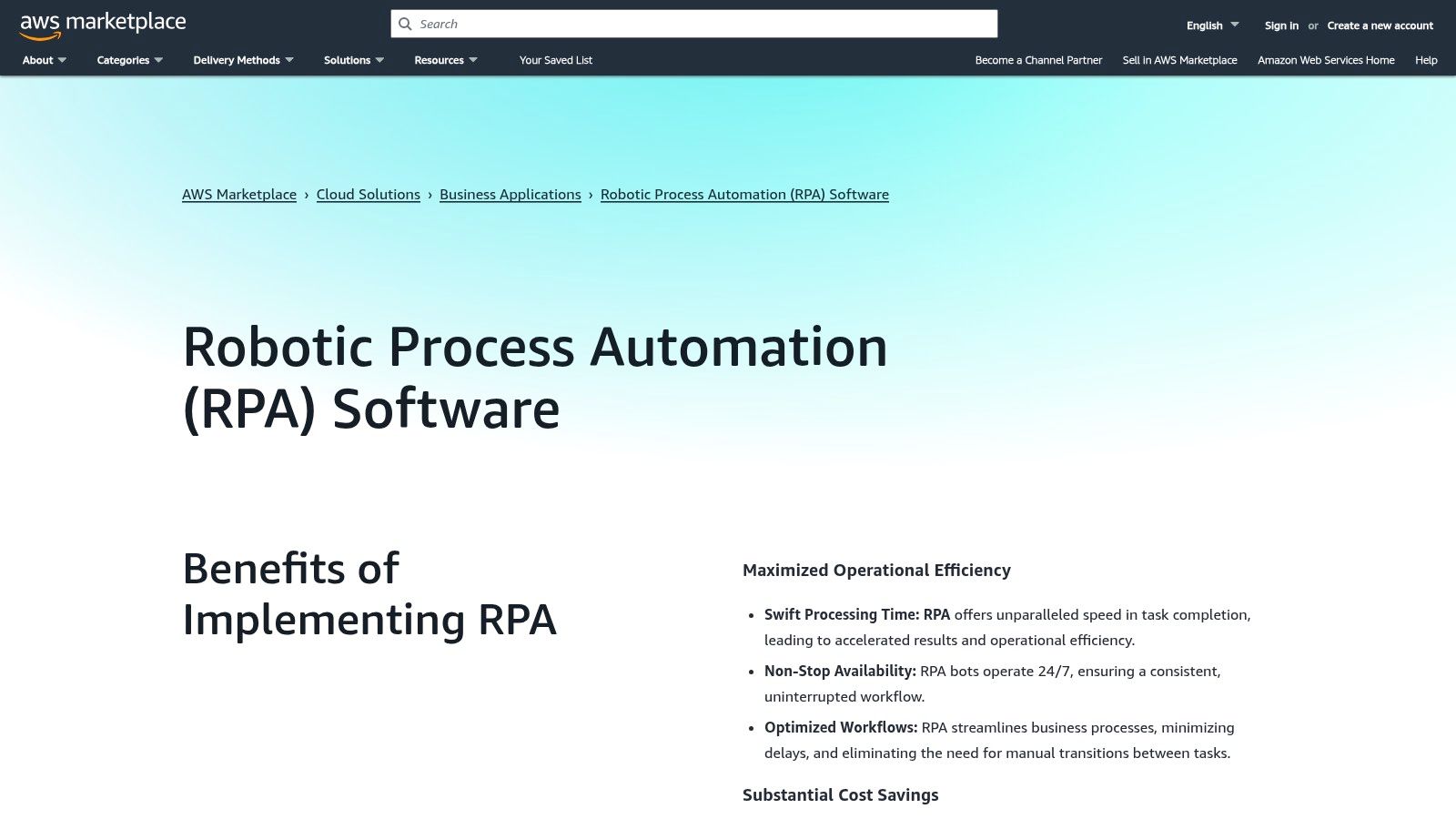Expand the About menu
The width and height of the screenshot is (1456, 819).
pyautogui.click(x=45, y=60)
